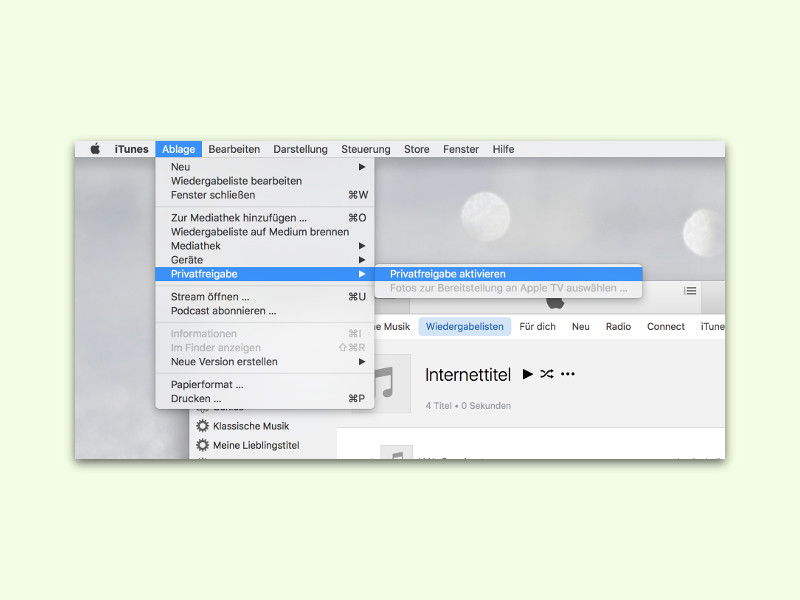
Task: Switch to the Radio tab
Action: pyautogui.click(x=618, y=327)
